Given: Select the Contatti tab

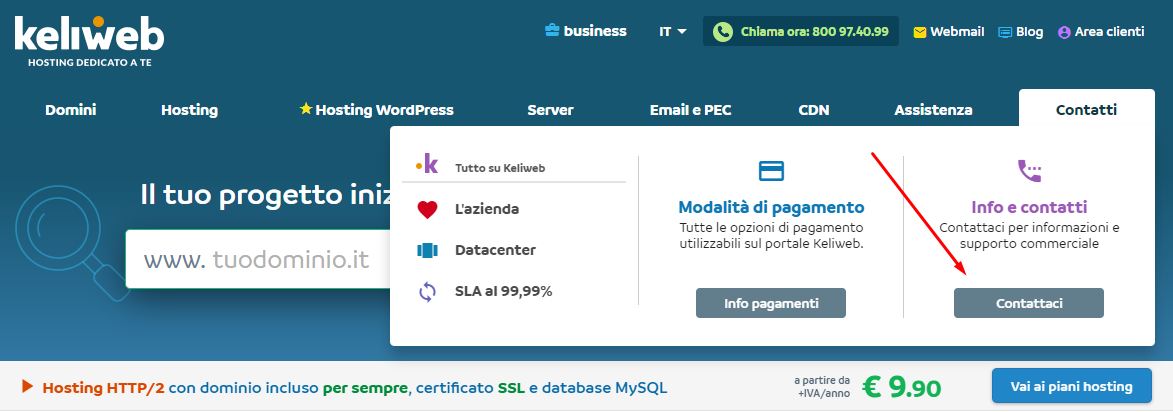Looking at the screenshot, I should pos(1086,110).
